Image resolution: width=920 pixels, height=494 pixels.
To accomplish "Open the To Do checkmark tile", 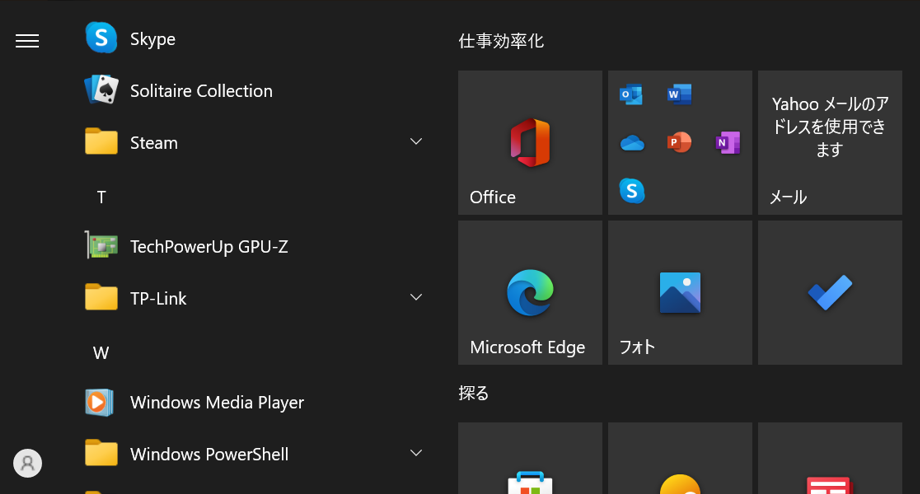I will 830,293.
